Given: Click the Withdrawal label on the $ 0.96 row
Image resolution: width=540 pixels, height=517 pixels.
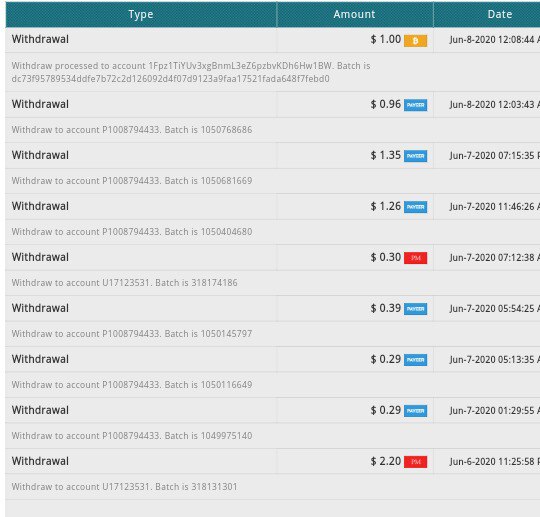Looking at the screenshot, I should [40, 104].
